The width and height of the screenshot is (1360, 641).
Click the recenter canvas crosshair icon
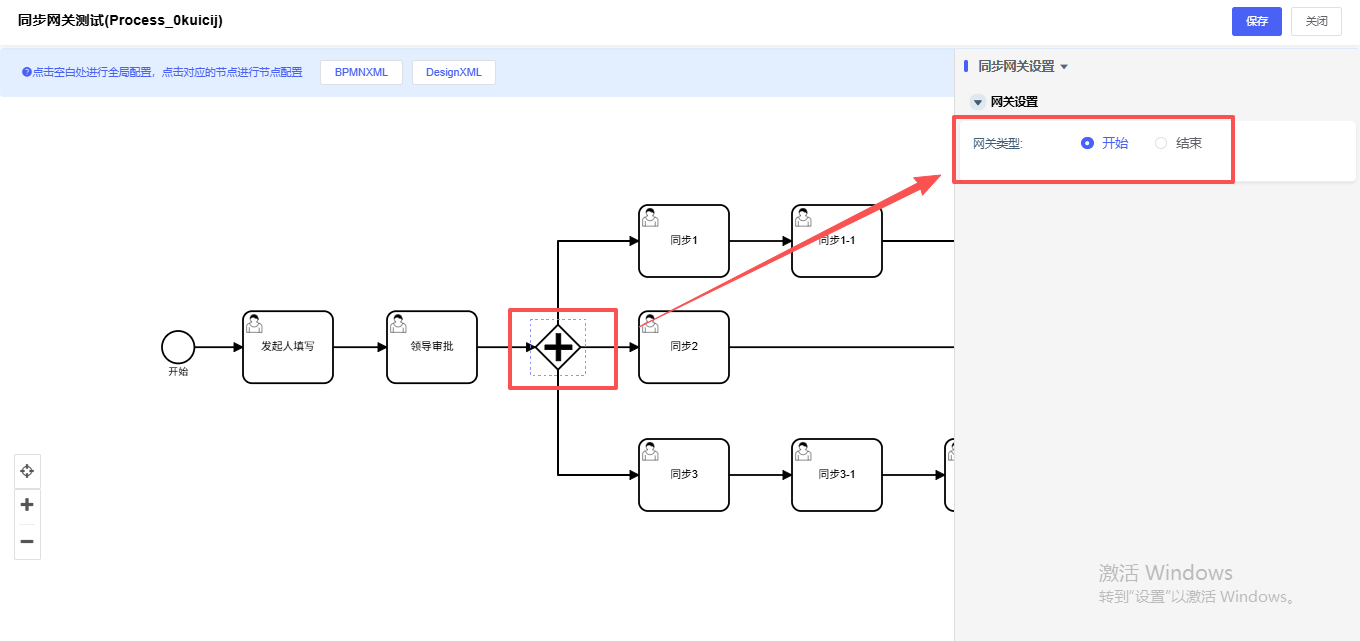[x=27, y=471]
